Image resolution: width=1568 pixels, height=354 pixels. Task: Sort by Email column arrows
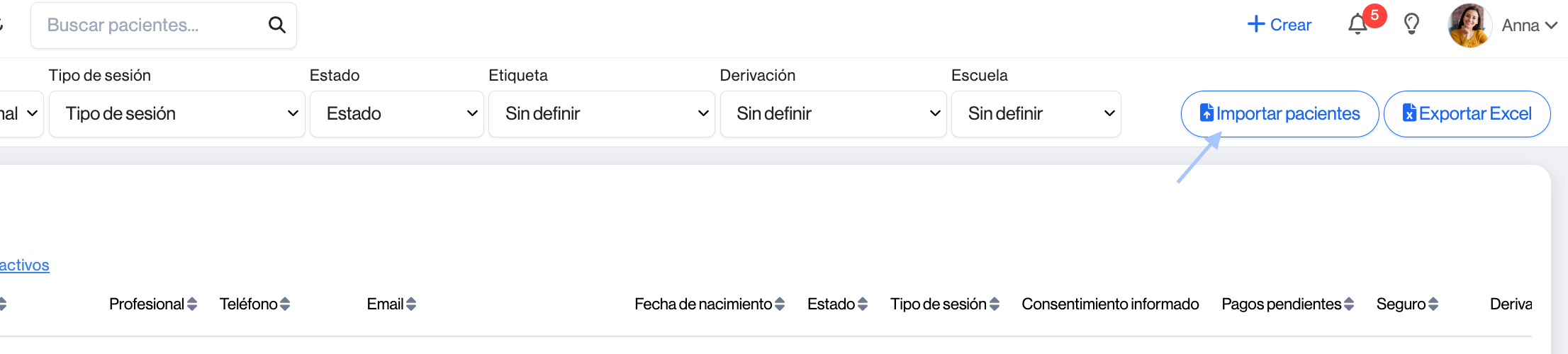point(411,304)
